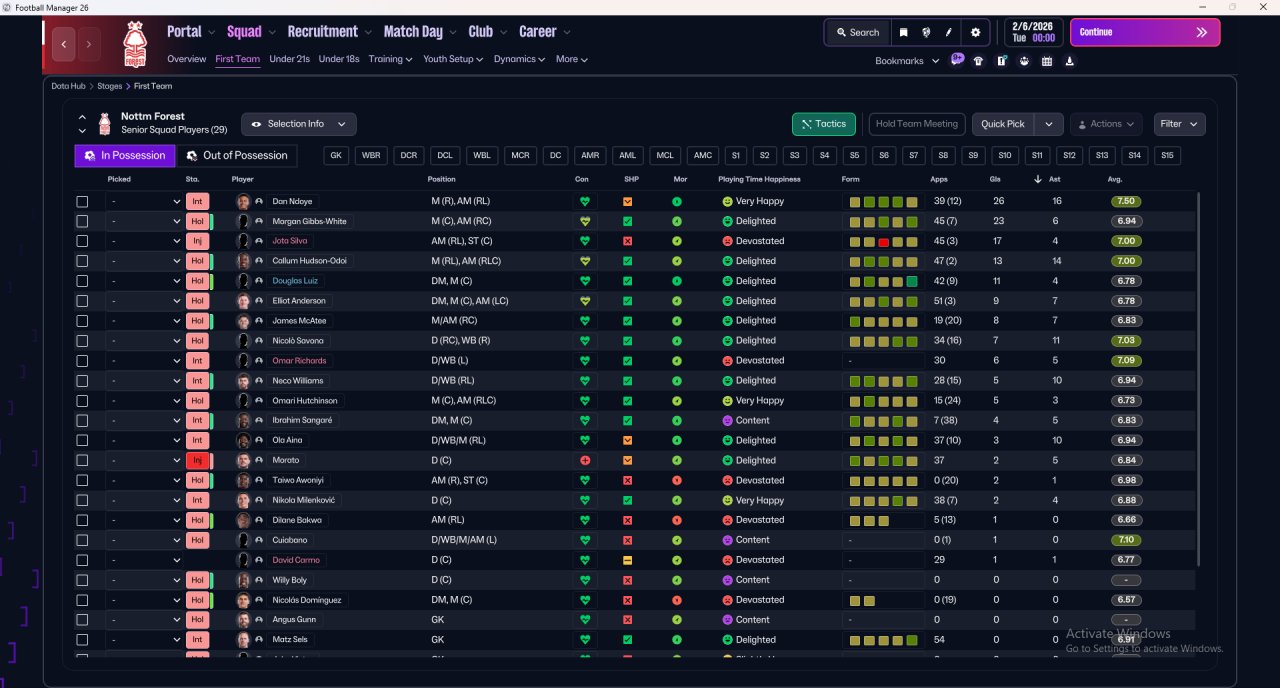
Task: Click the shirt icon in shortcuts bar
Action: click(978, 61)
